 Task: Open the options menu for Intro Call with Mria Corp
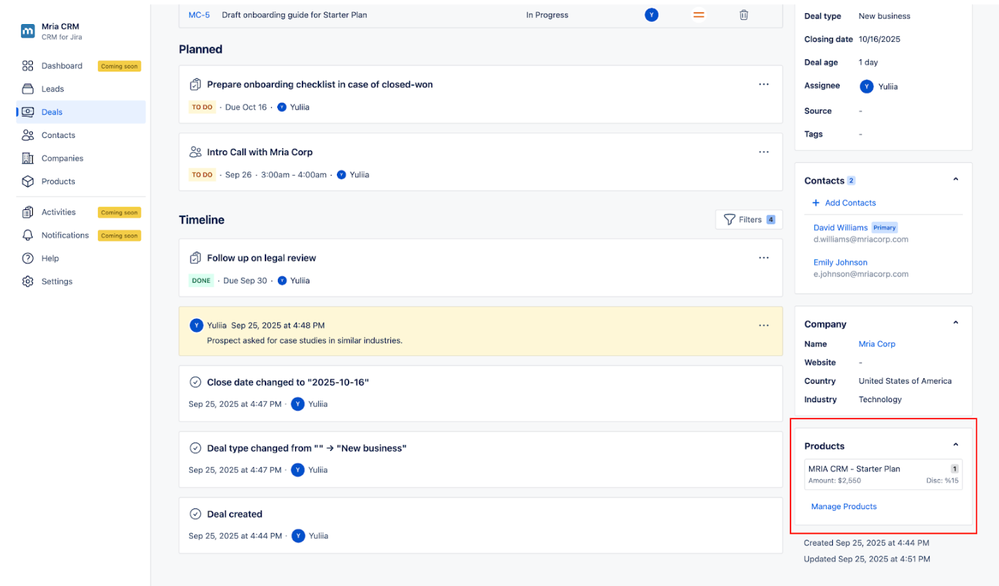tap(763, 152)
